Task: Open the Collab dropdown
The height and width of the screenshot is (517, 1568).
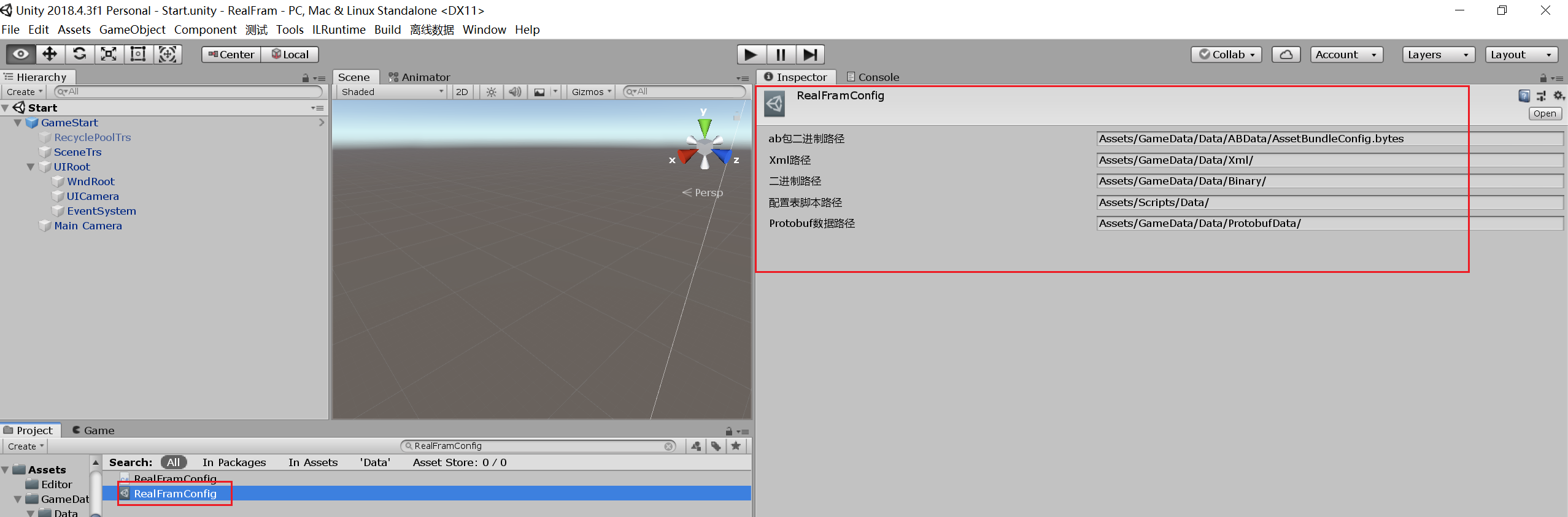Action: click(x=1227, y=55)
